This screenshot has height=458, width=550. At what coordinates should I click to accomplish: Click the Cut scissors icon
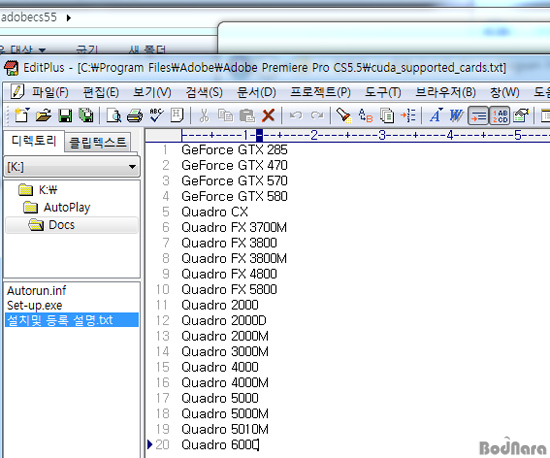click(204, 115)
